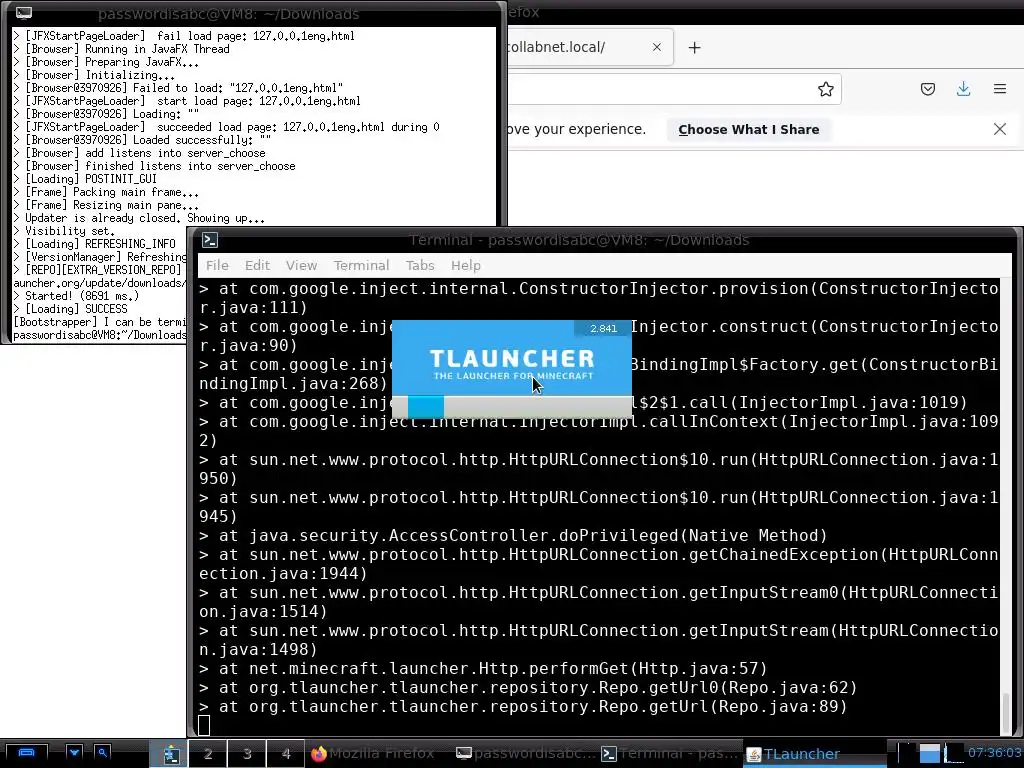1024x768 pixels.
Task: Click the Terminal window title text
Action: point(579,240)
